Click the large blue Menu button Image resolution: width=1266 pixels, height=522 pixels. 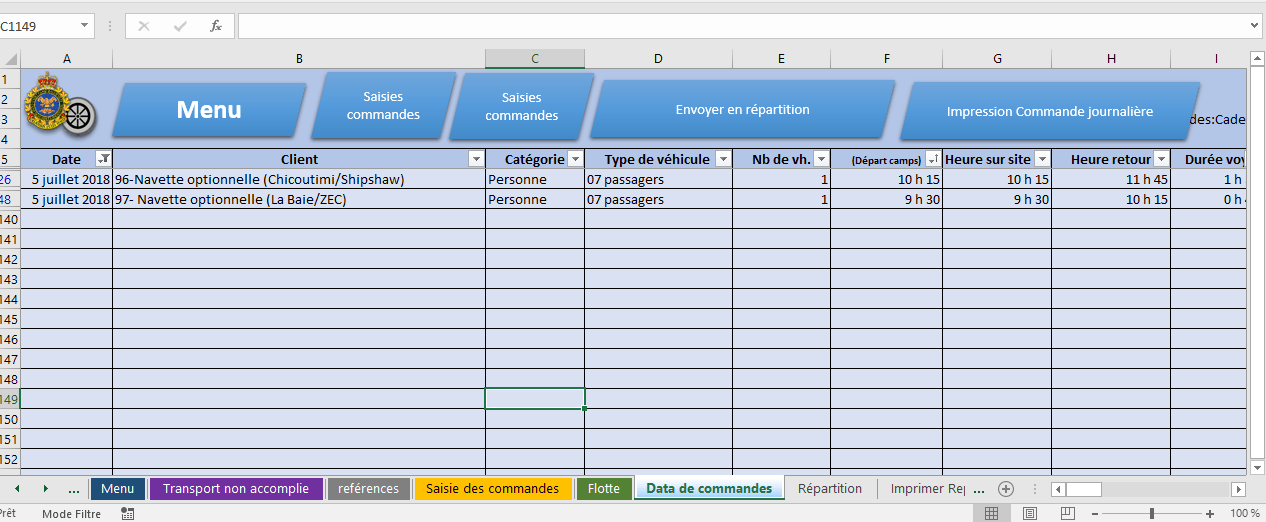[x=209, y=109]
